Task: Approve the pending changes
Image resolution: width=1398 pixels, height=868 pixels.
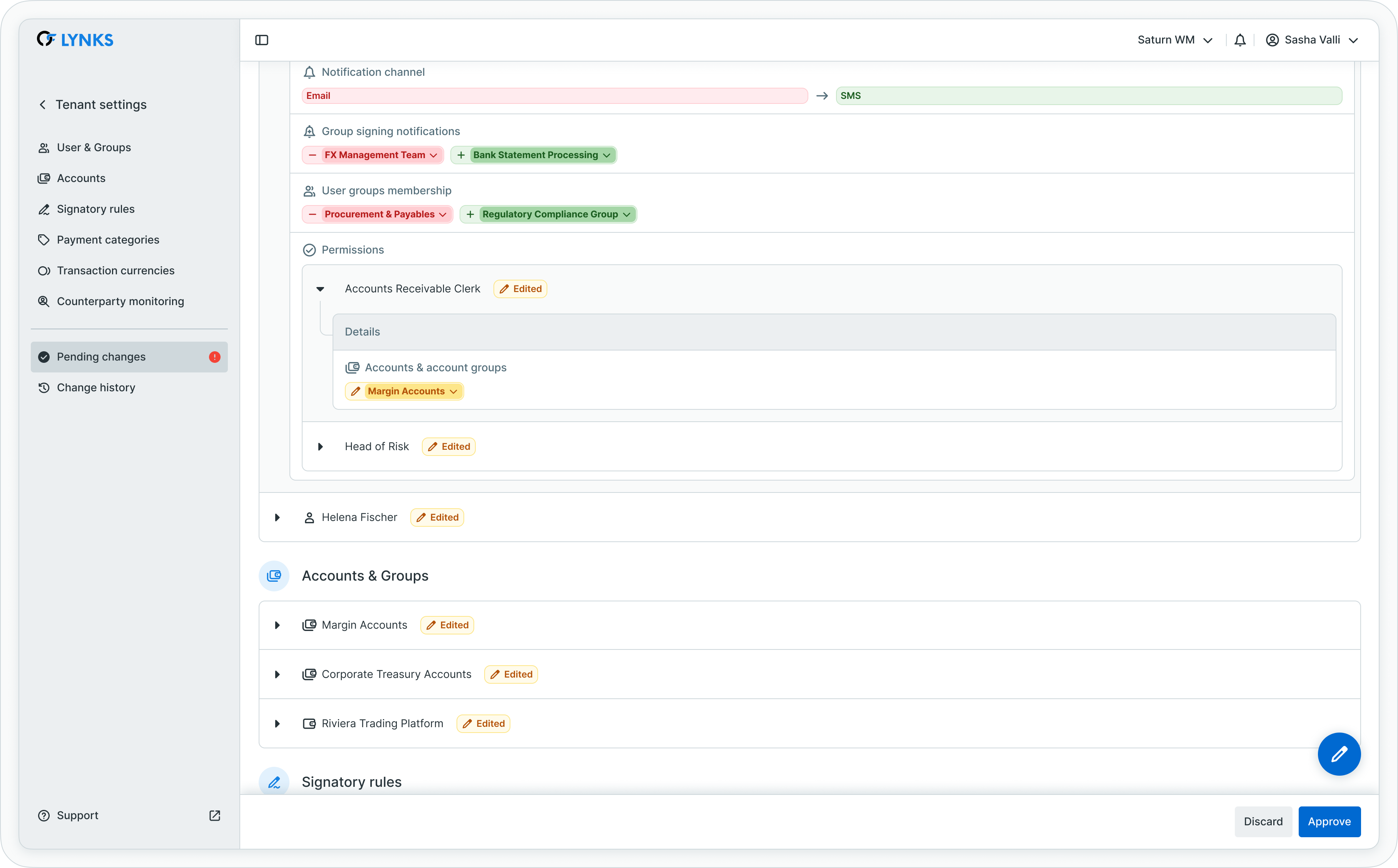Action: point(1329,821)
